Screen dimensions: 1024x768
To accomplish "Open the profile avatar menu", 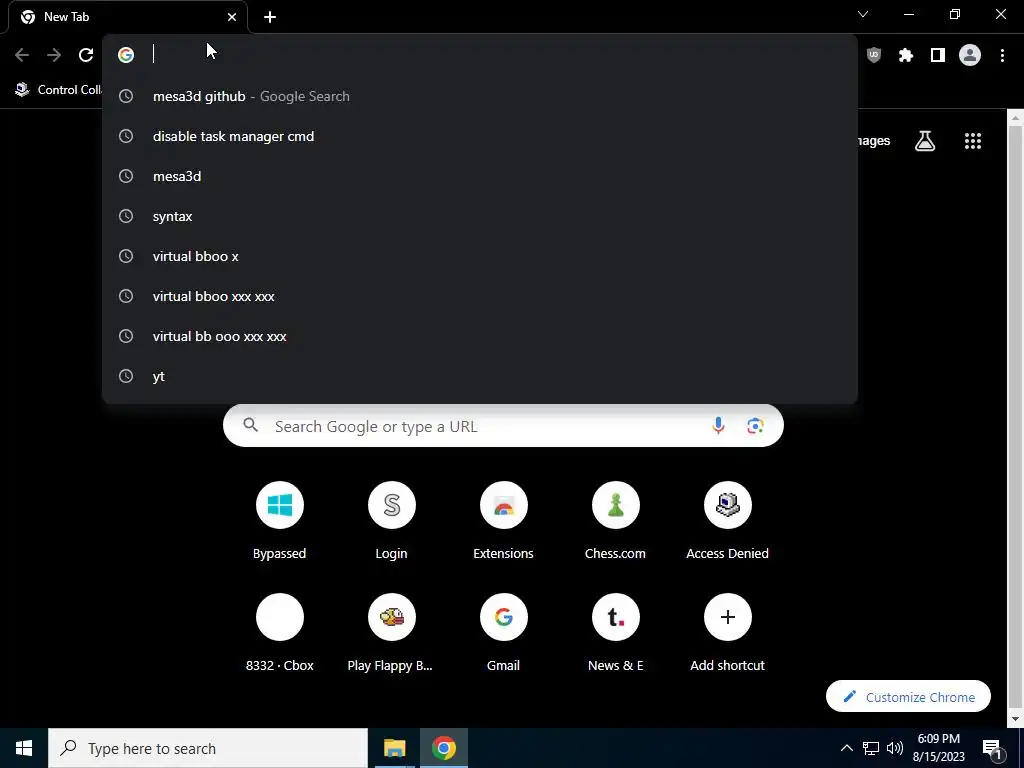I will click(x=970, y=56).
